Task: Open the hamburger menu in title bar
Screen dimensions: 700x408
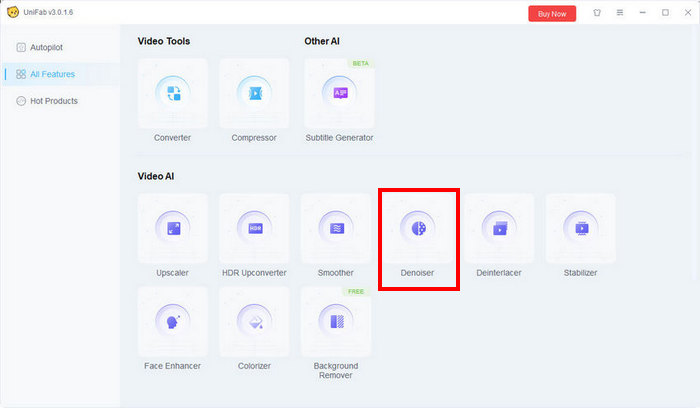Action: pyautogui.click(x=620, y=13)
